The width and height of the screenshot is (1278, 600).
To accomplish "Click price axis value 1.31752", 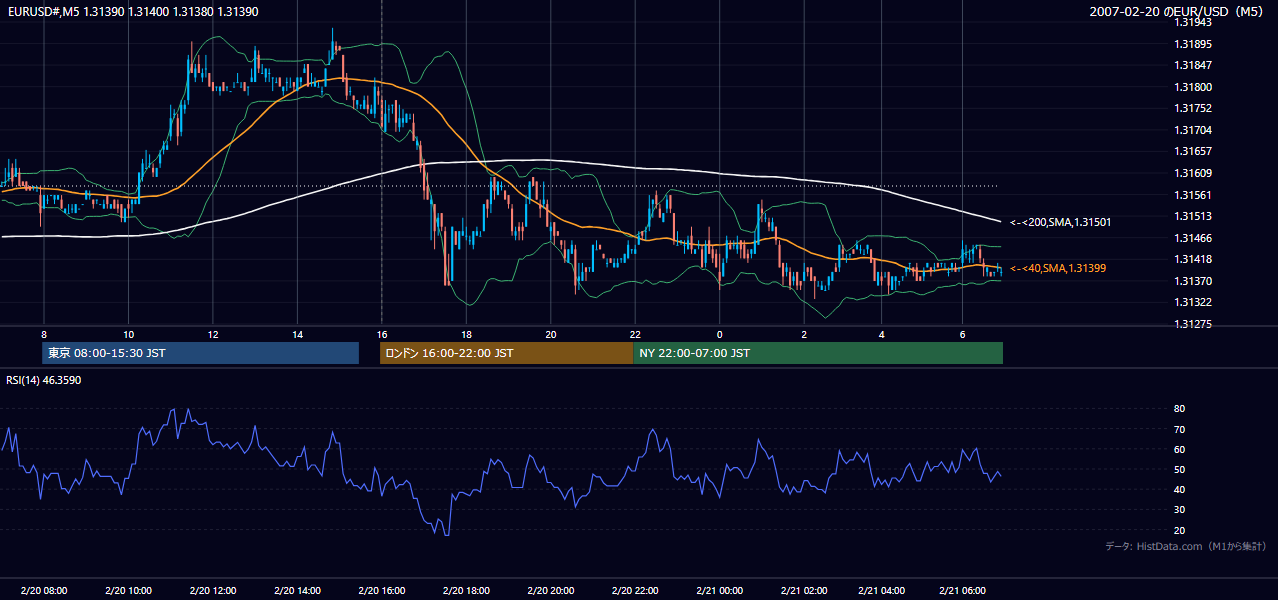I will click(x=1193, y=108).
